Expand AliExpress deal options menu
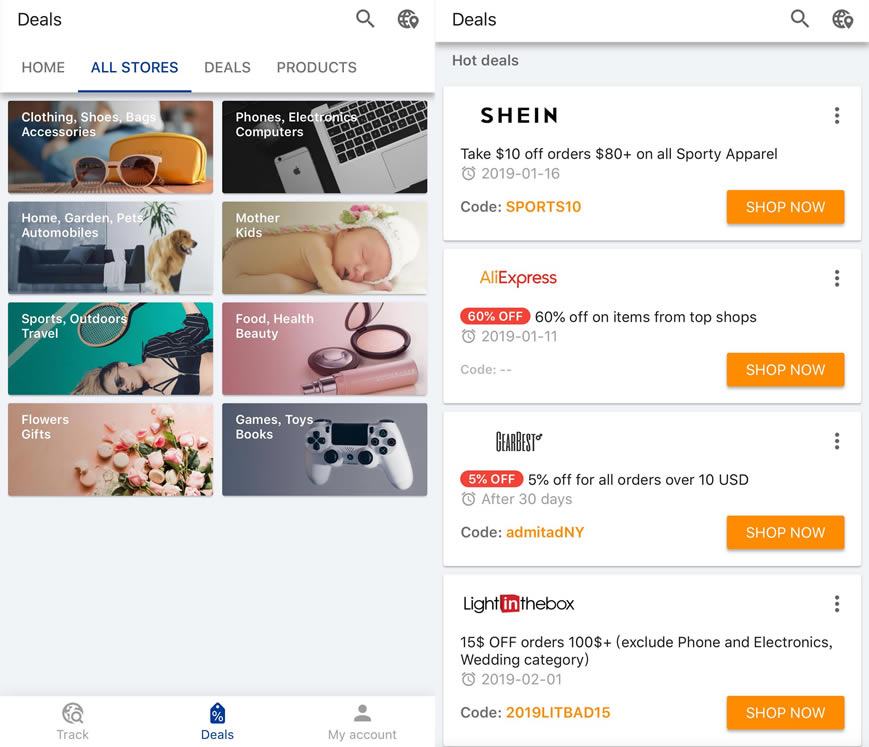The height and width of the screenshot is (747, 869). tap(837, 278)
